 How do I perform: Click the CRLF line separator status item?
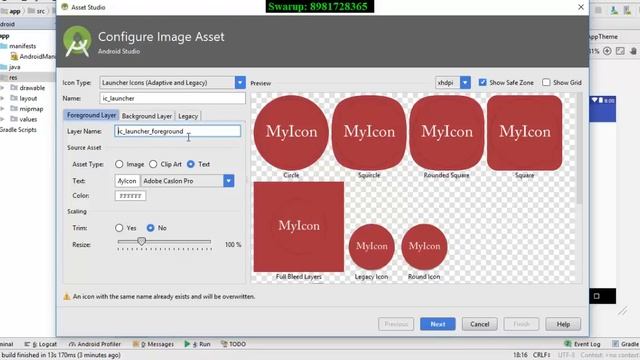[x=542, y=355]
